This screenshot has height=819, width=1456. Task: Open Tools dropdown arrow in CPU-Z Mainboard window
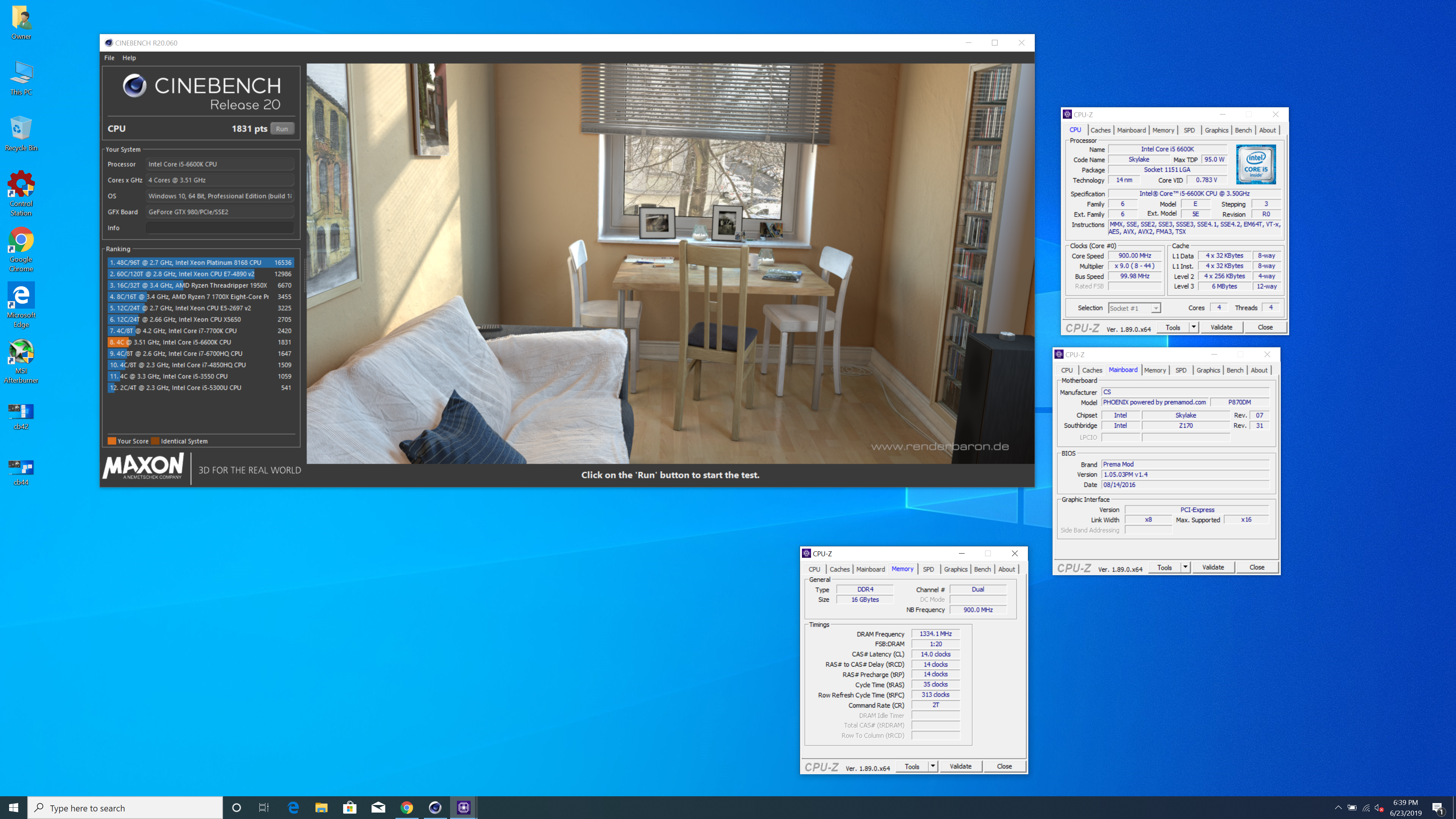click(1185, 567)
